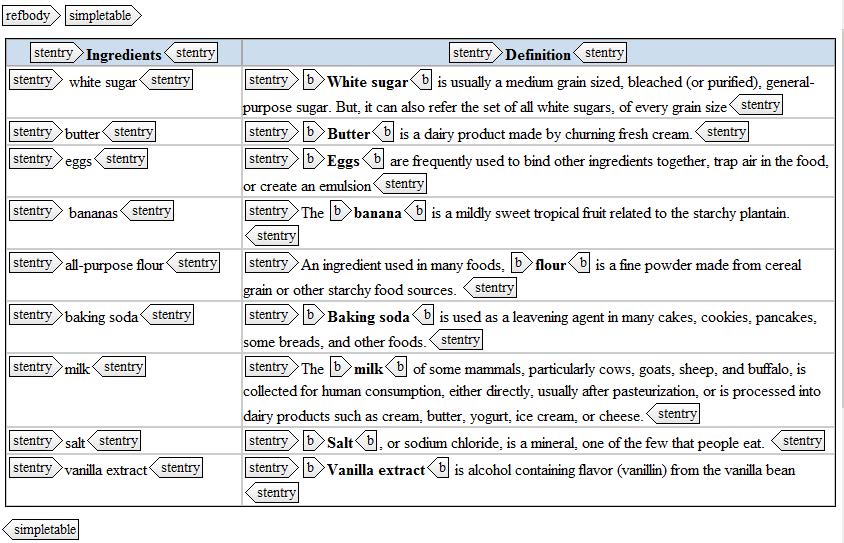The width and height of the screenshot is (844, 543).
Task: Click opening b tag before White sugar
Action: pyautogui.click(x=313, y=80)
